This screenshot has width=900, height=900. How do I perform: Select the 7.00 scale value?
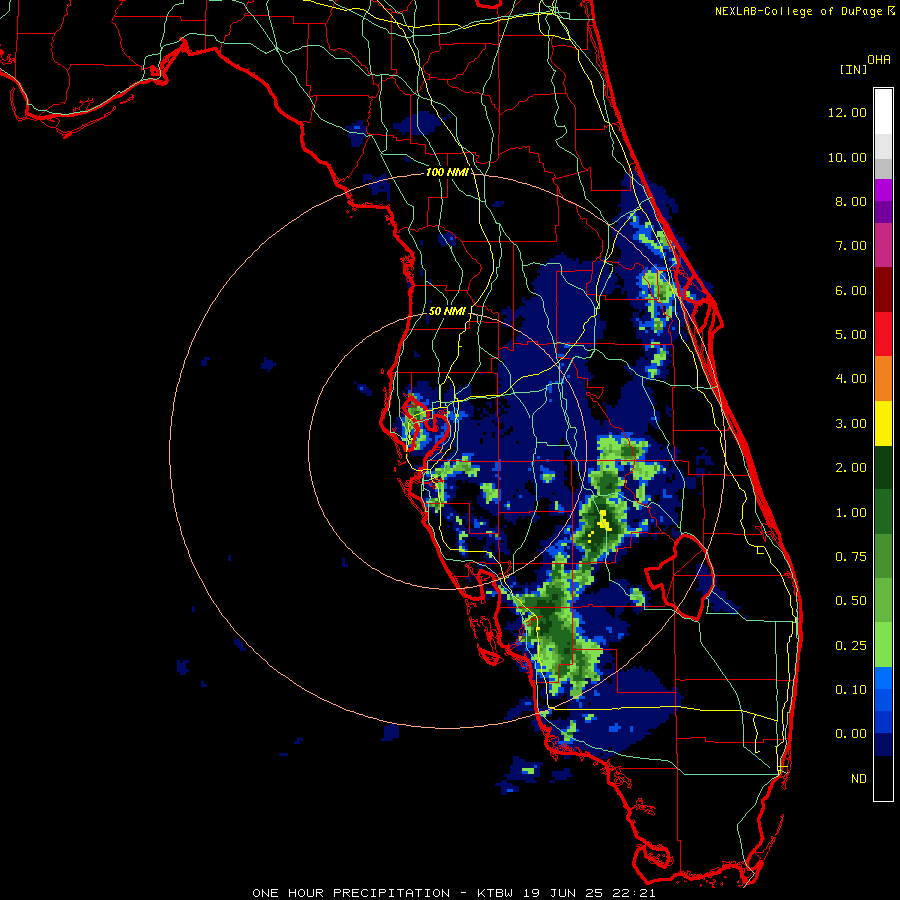pos(851,246)
